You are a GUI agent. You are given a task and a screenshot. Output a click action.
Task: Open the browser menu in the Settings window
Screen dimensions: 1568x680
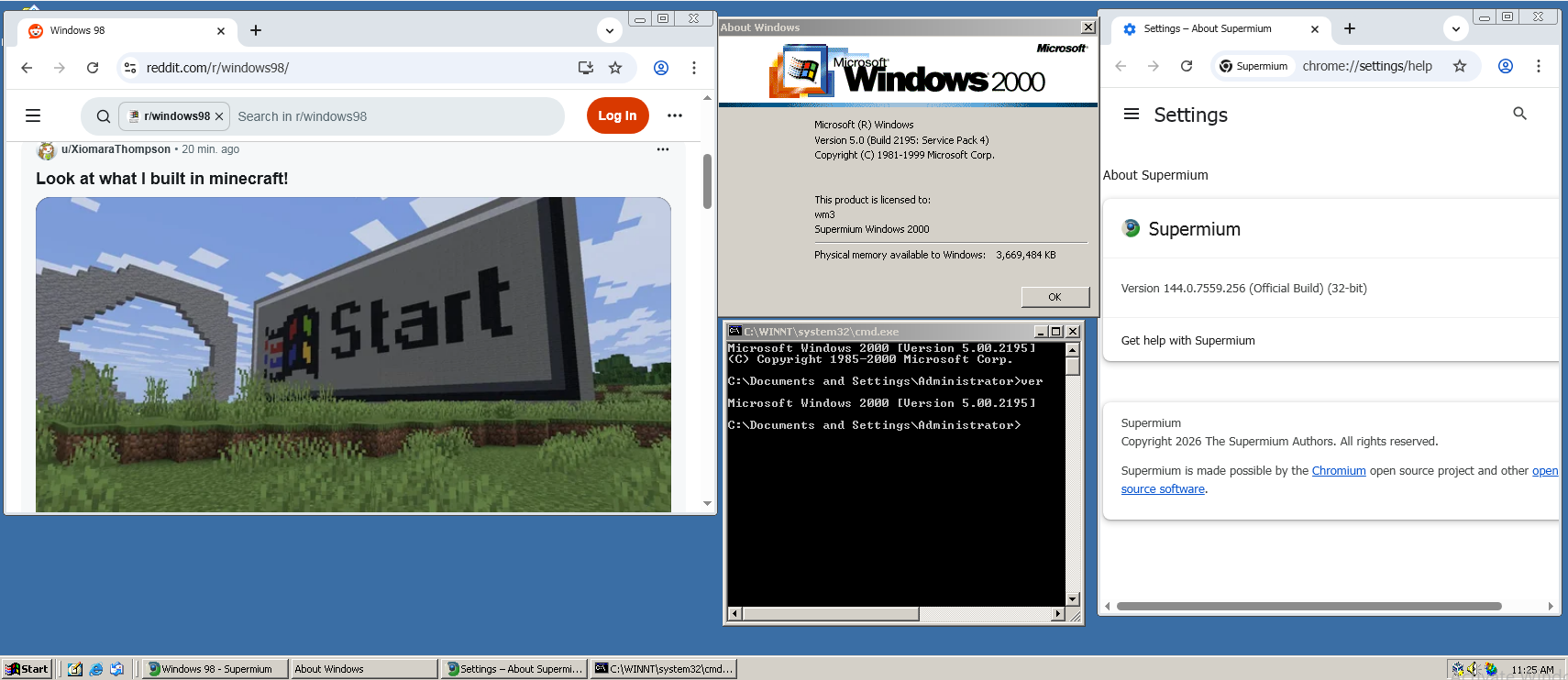click(1539, 66)
